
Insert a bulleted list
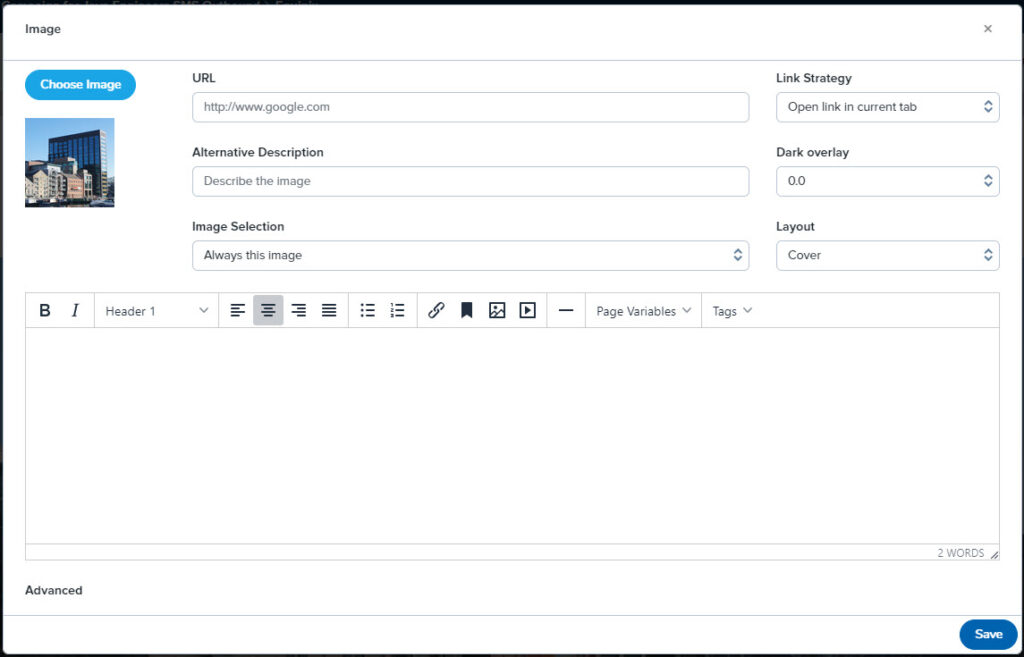(367, 311)
